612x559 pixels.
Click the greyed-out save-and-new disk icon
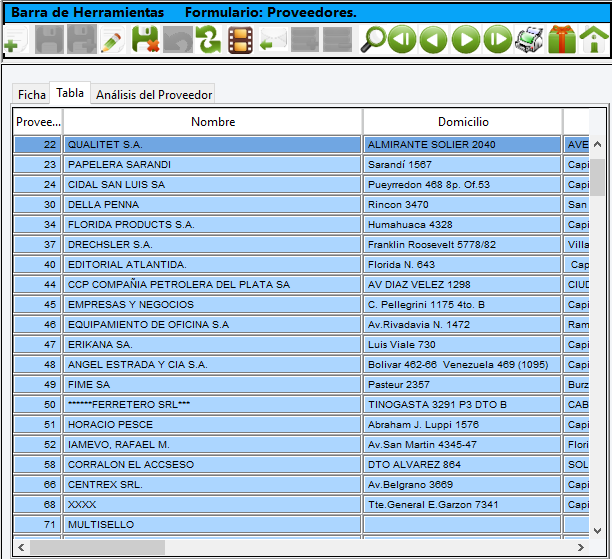[82, 39]
